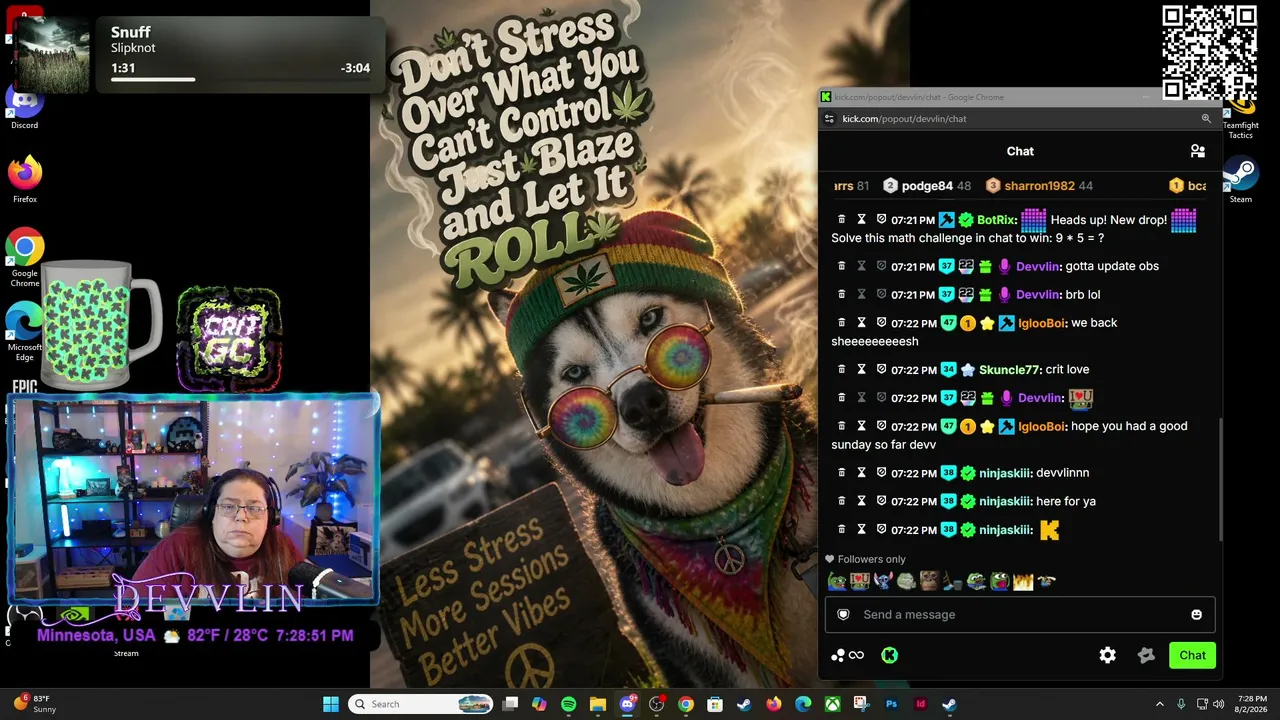Click the moderator splat icon beside Chat button

(x=1146, y=655)
